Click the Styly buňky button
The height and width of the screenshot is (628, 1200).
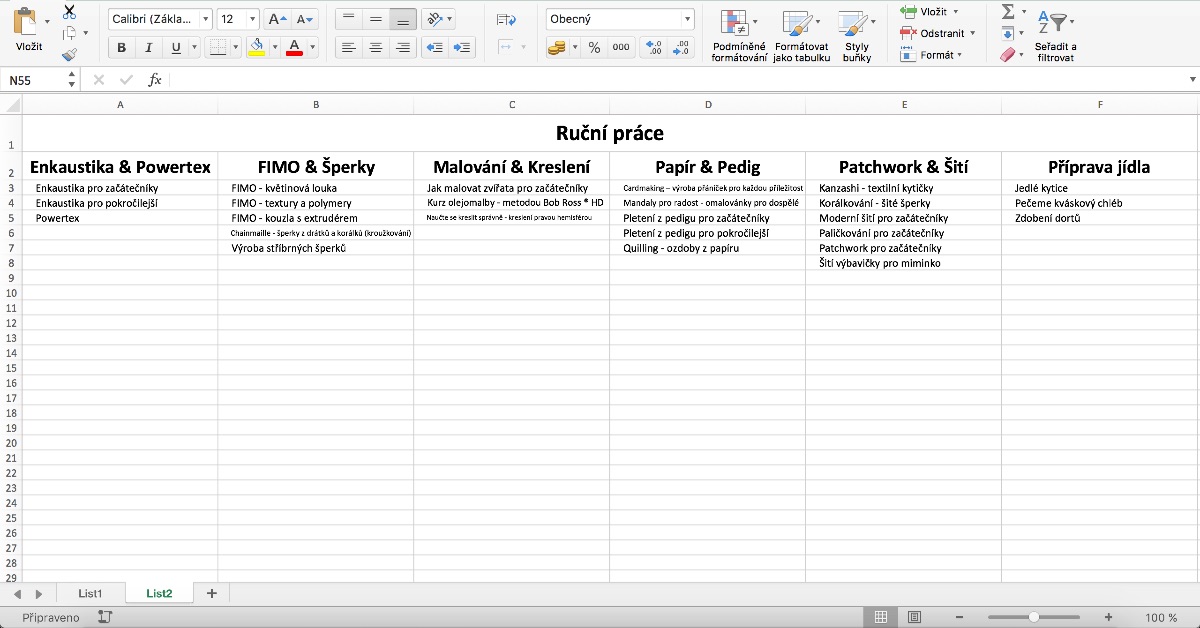point(856,33)
